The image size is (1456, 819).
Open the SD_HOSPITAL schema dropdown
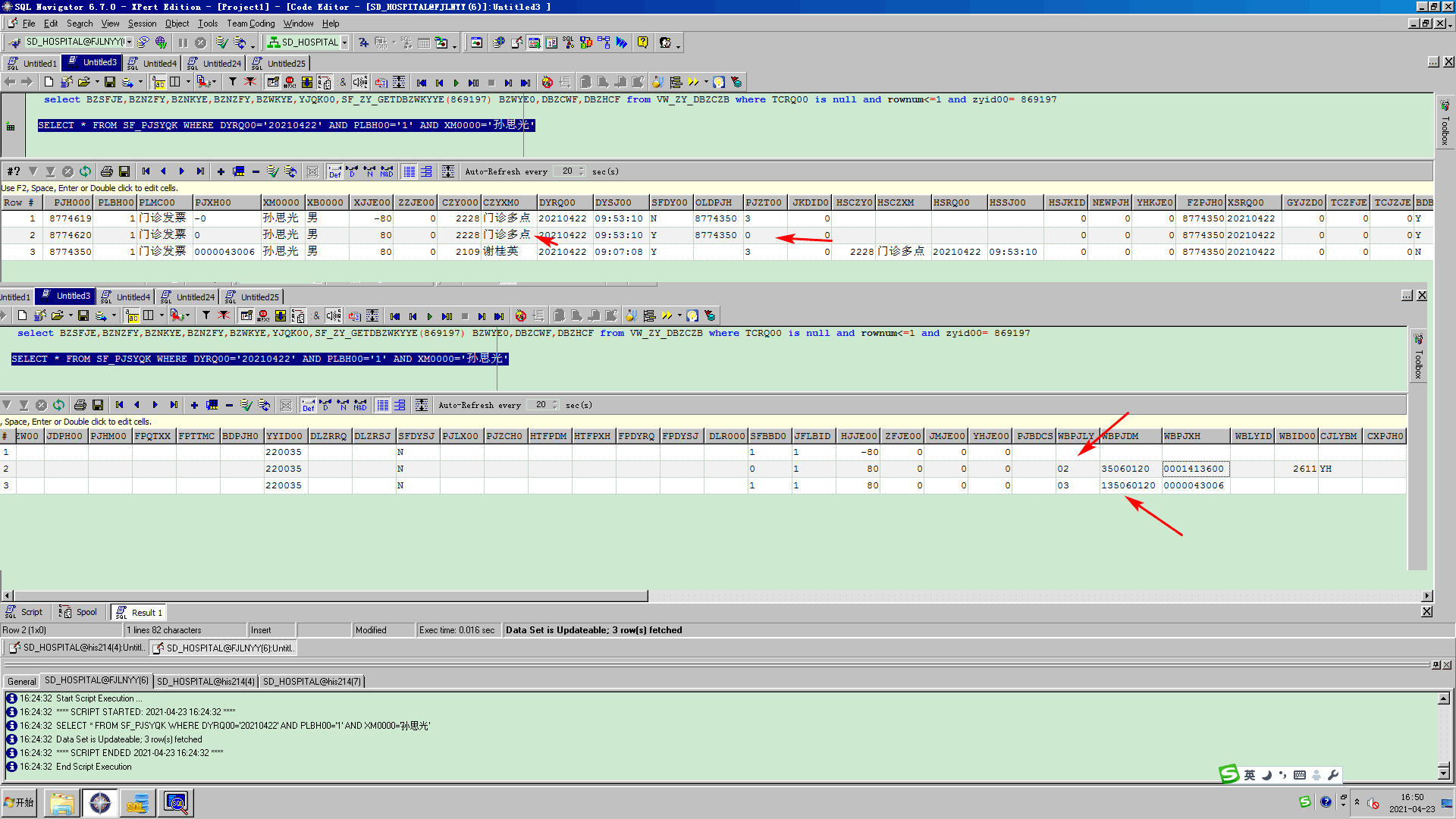click(344, 42)
